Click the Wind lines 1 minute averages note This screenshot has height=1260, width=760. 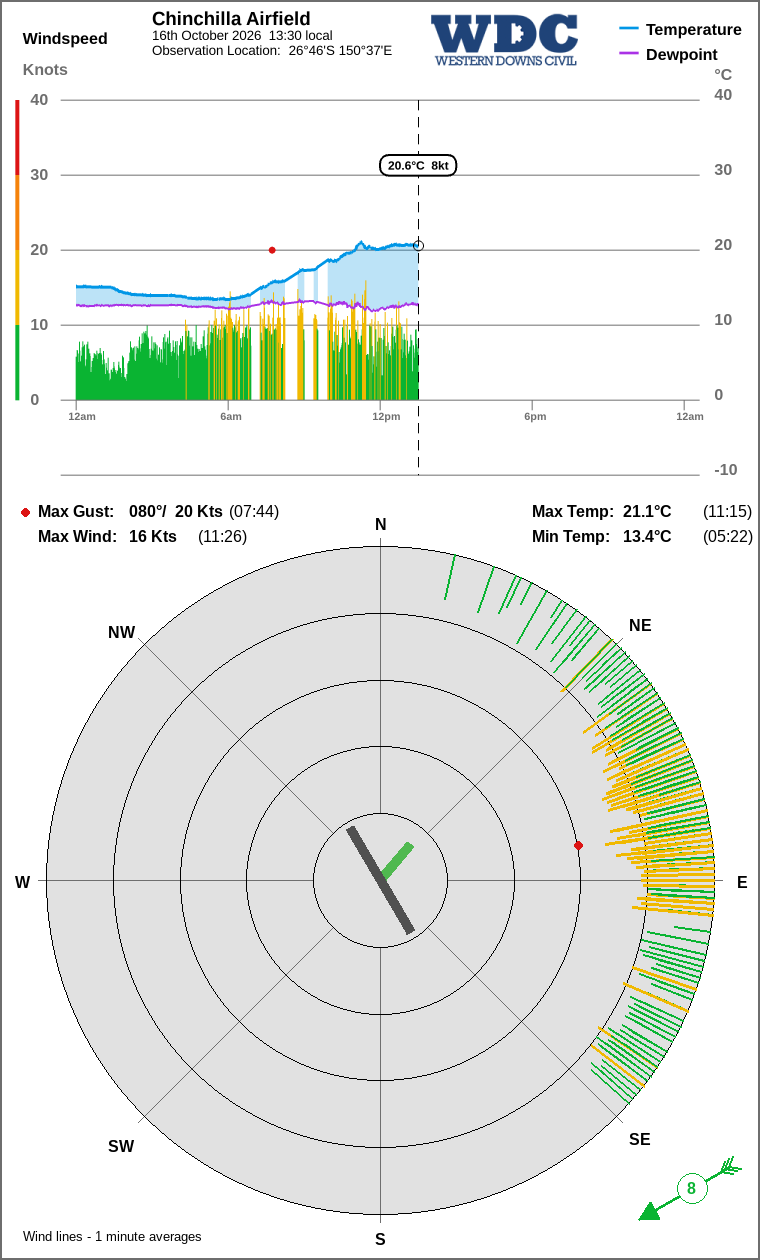112,1237
